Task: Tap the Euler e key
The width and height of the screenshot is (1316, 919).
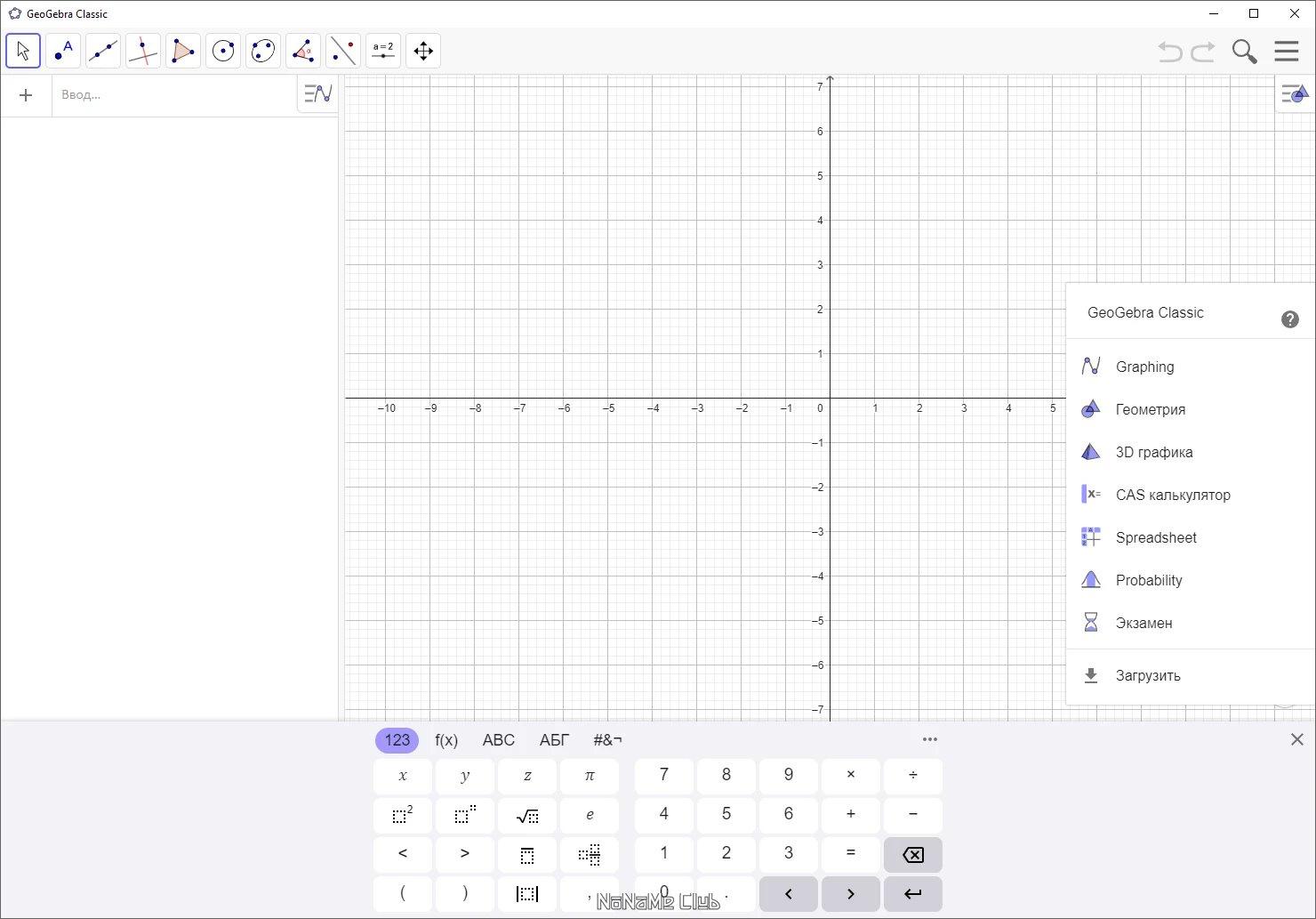Action: [590, 815]
